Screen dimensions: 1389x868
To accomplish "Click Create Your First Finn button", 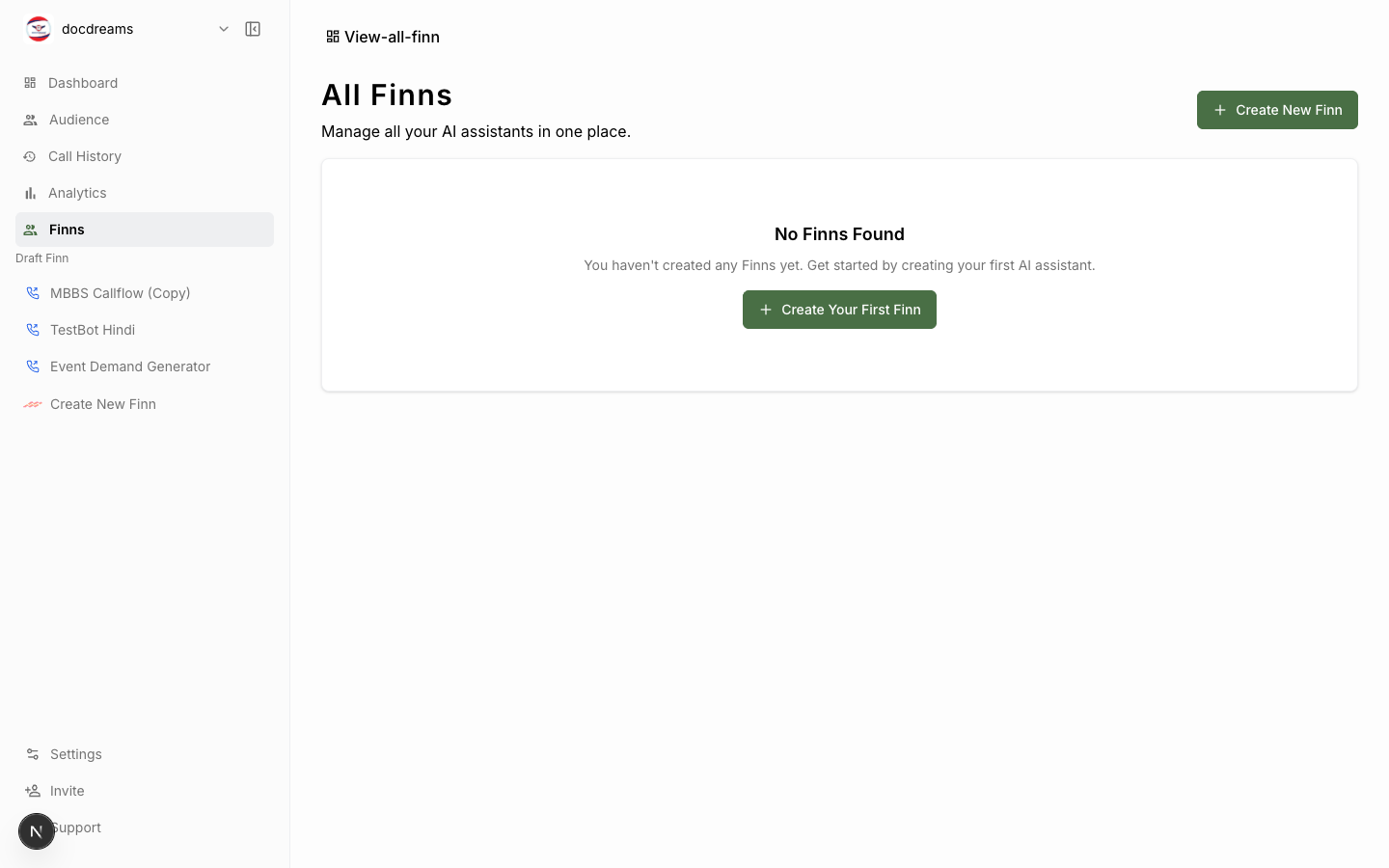I will click(x=839, y=310).
